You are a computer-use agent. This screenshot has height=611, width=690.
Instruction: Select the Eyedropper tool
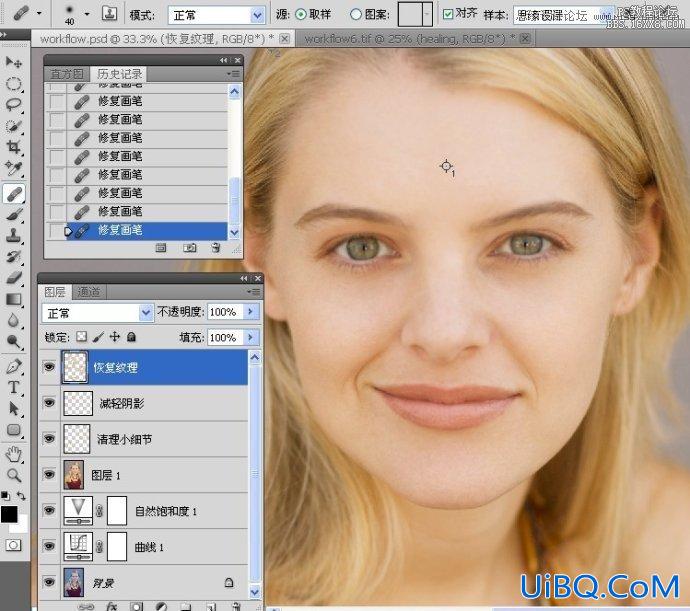14,169
